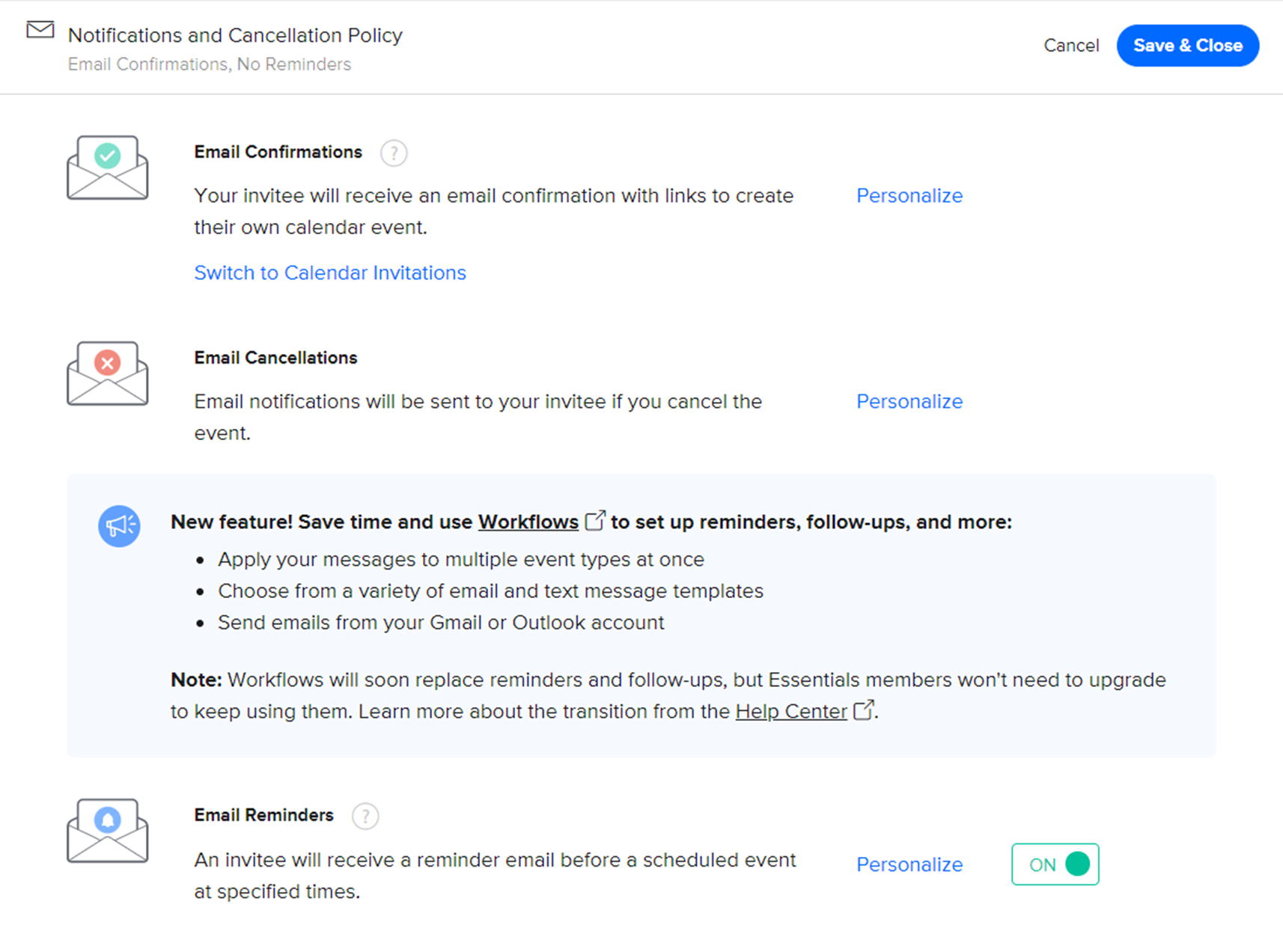The width and height of the screenshot is (1283, 952).
Task: Click external link icon after Help Center
Action: (x=864, y=710)
